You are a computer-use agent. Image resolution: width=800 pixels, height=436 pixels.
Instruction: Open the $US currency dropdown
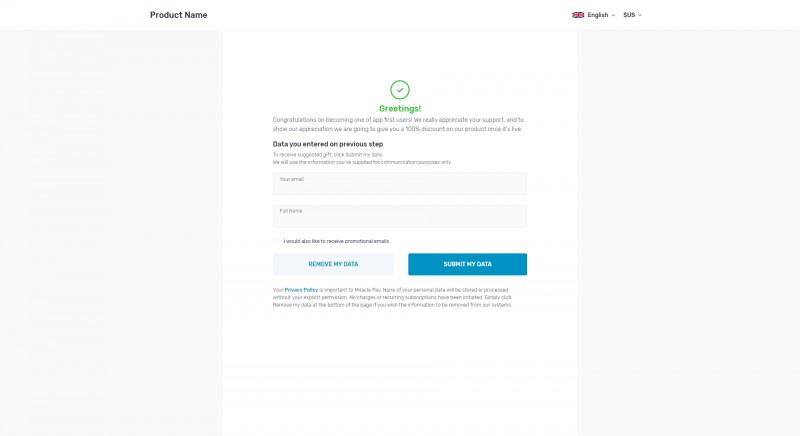pyautogui.click(x=629, y=15)
